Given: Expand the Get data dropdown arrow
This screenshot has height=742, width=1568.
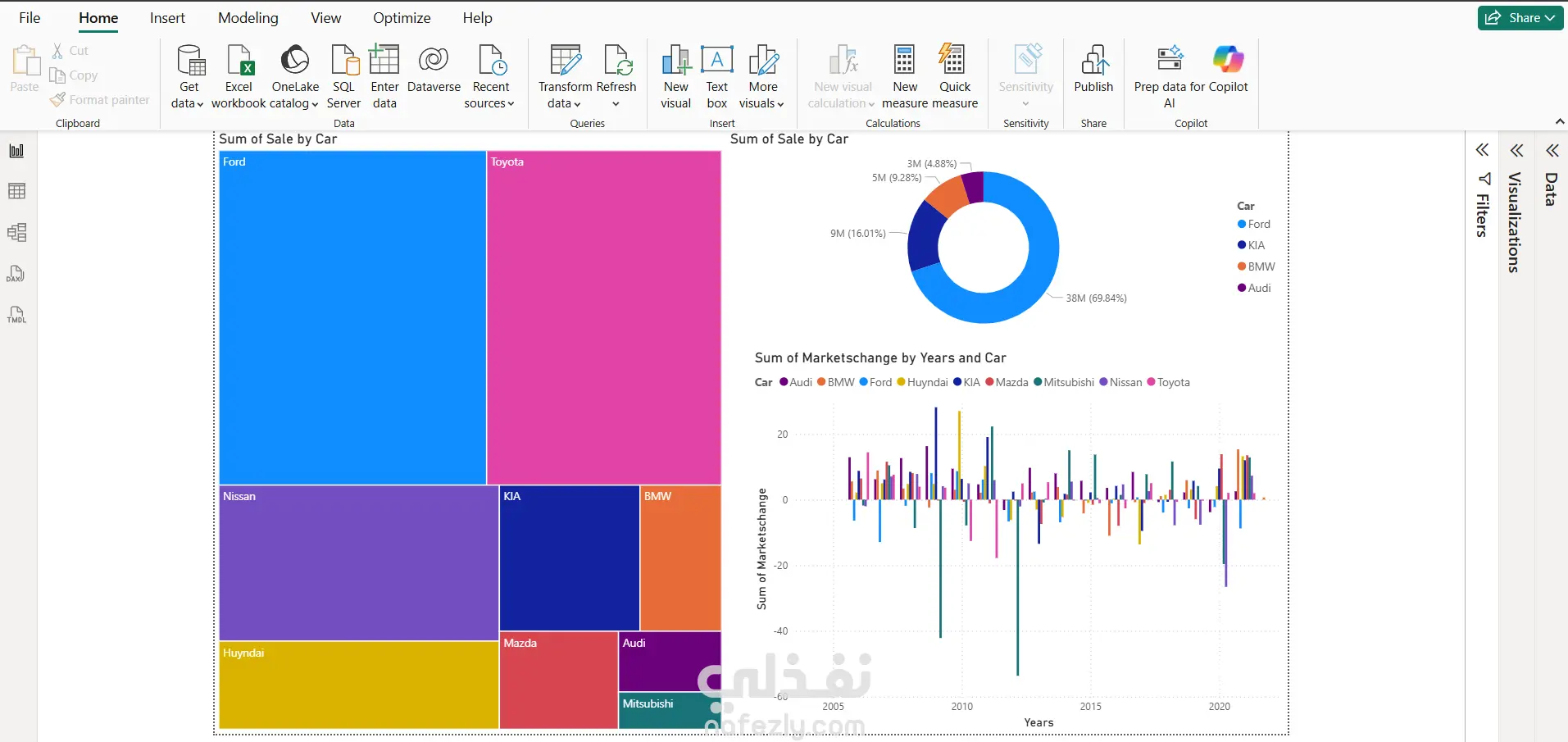Looking at the screenshot, I should (200, 104).
